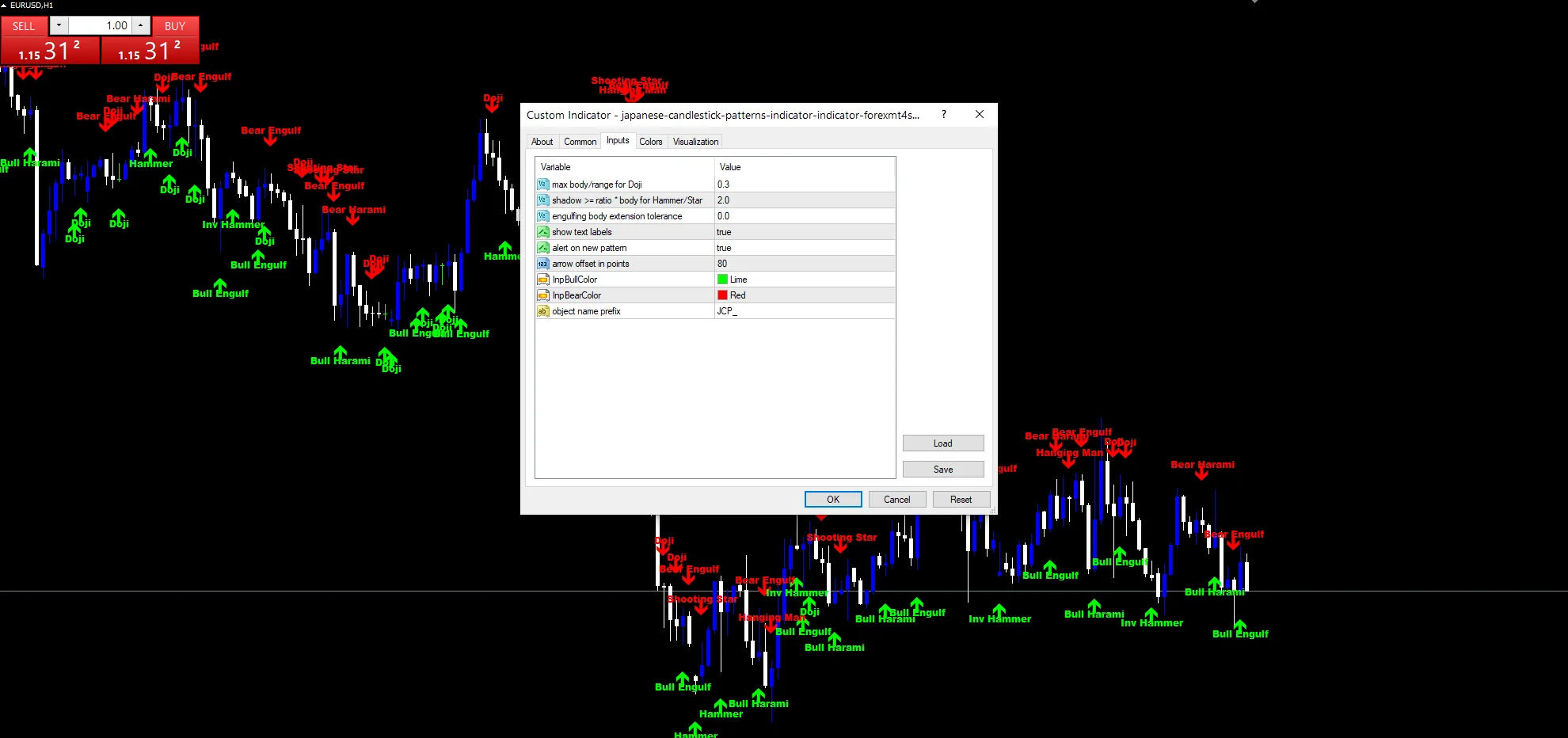Open the Colors tab
Image resolution: width=1568 pixels, height=738 pixels.
pos(651,142)
